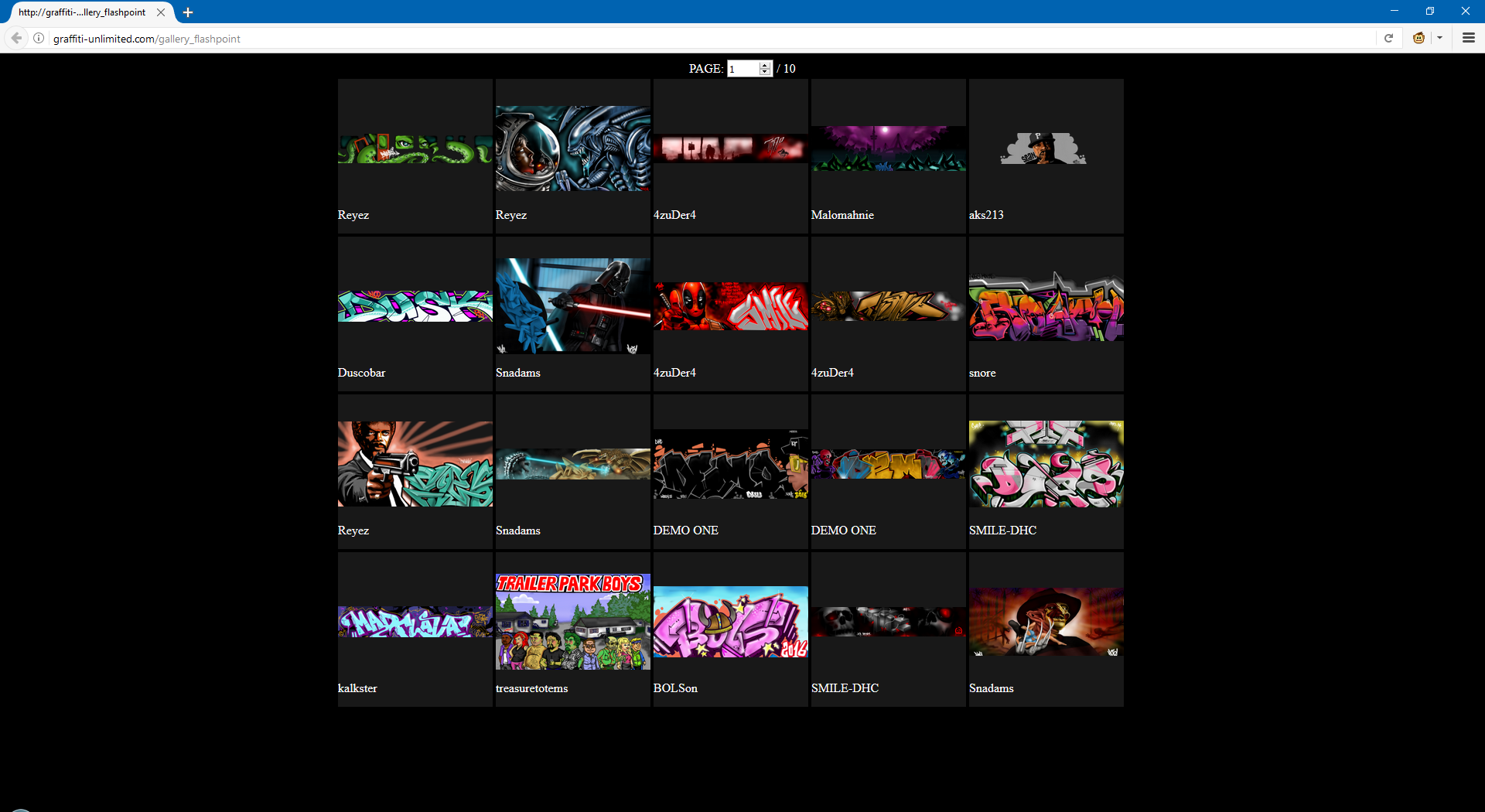Open the Trailer Park Boys artwork thumbnail
Screen dimensions: 1485x812
pyautogui.click(x=572, y=621)
